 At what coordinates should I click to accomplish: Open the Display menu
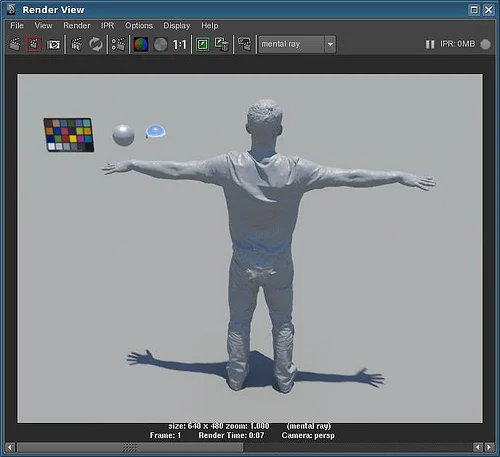click(x=177, y=26)
